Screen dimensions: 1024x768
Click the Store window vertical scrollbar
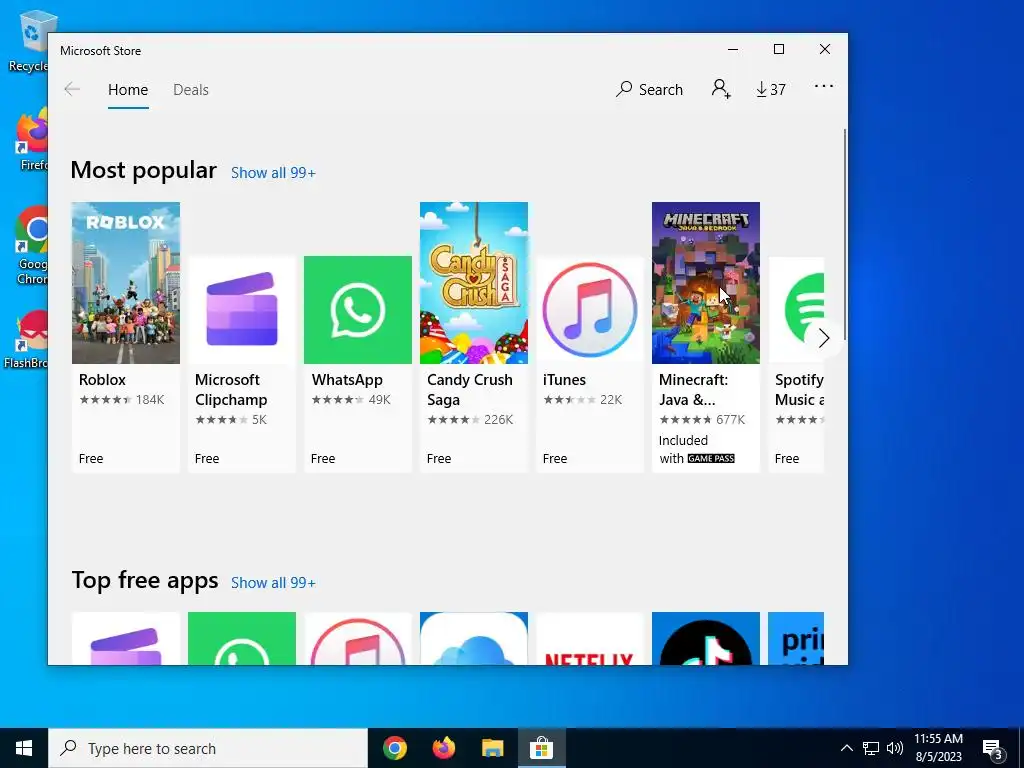coord(844,234)
